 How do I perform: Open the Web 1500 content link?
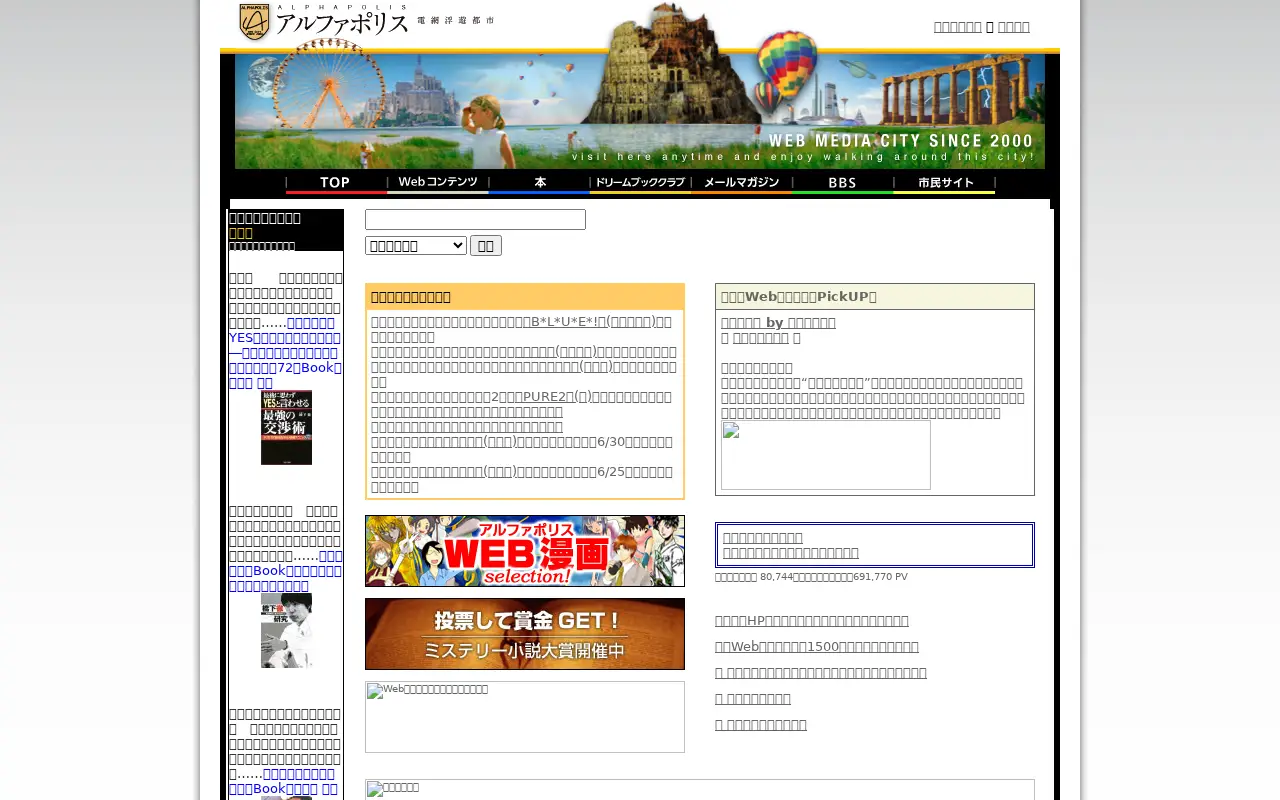click(x=817, y=647)
